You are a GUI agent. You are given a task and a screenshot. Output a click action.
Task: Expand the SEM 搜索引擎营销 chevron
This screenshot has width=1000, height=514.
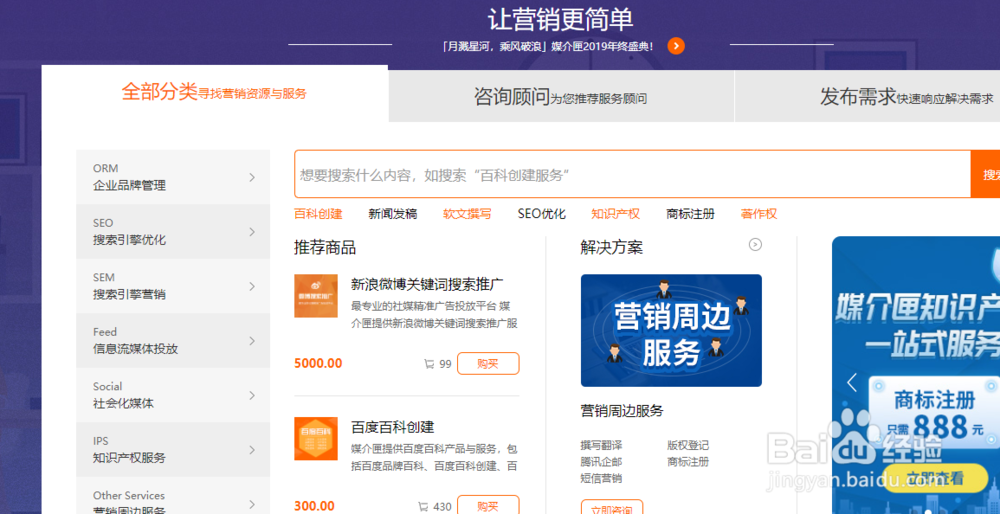coord(252,286)
